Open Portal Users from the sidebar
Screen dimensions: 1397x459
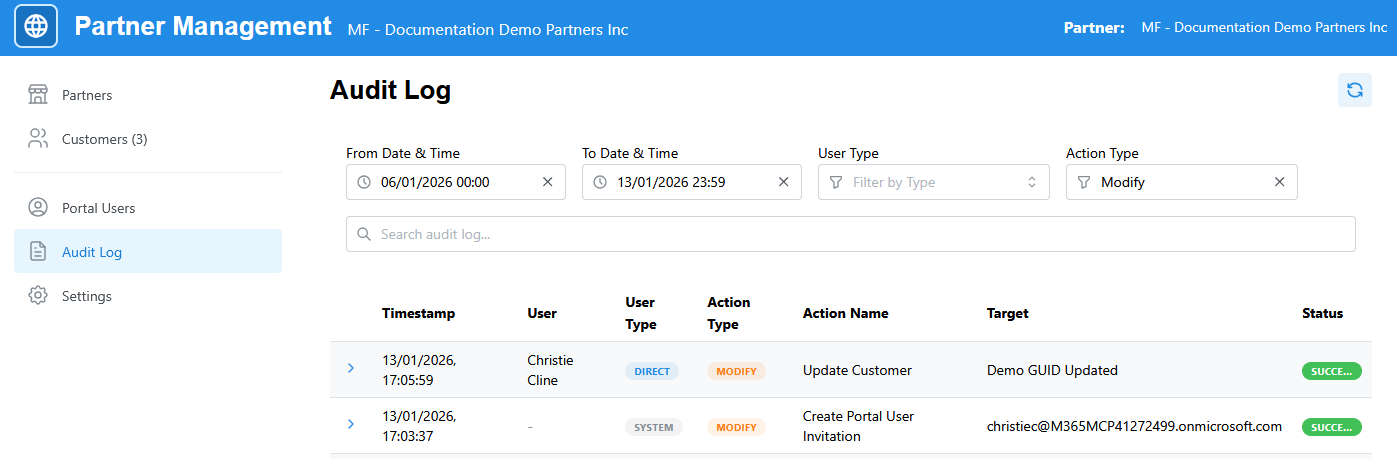tap(98, 208)
